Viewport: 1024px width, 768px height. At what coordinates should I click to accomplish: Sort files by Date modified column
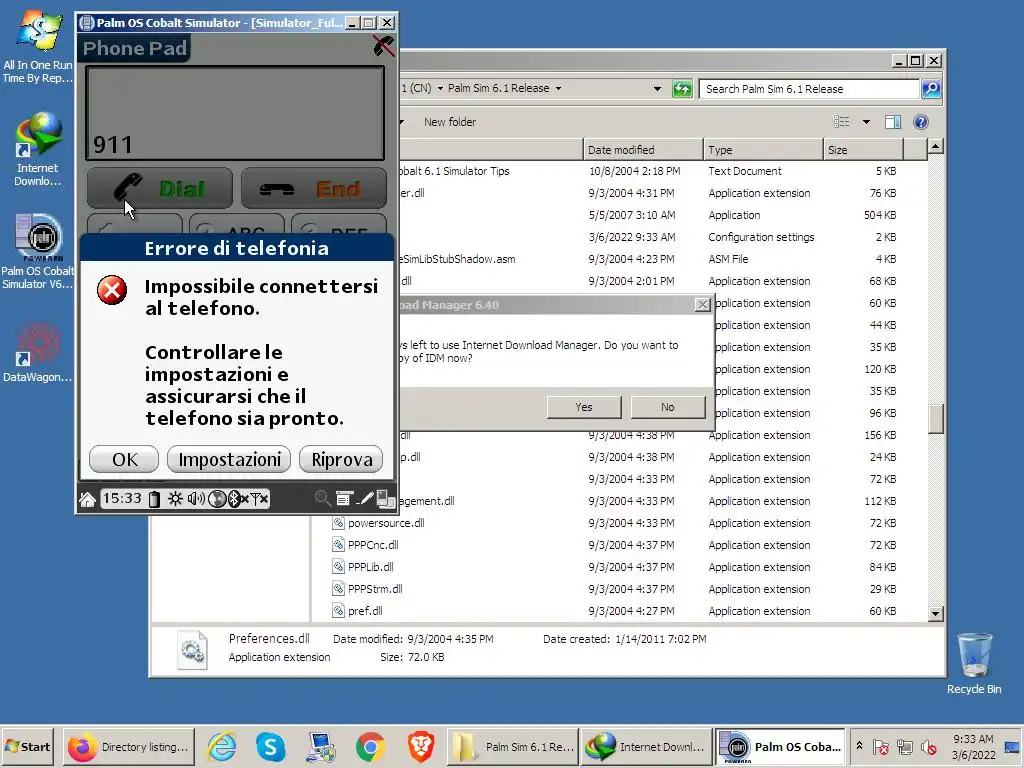tap(643, 150)
